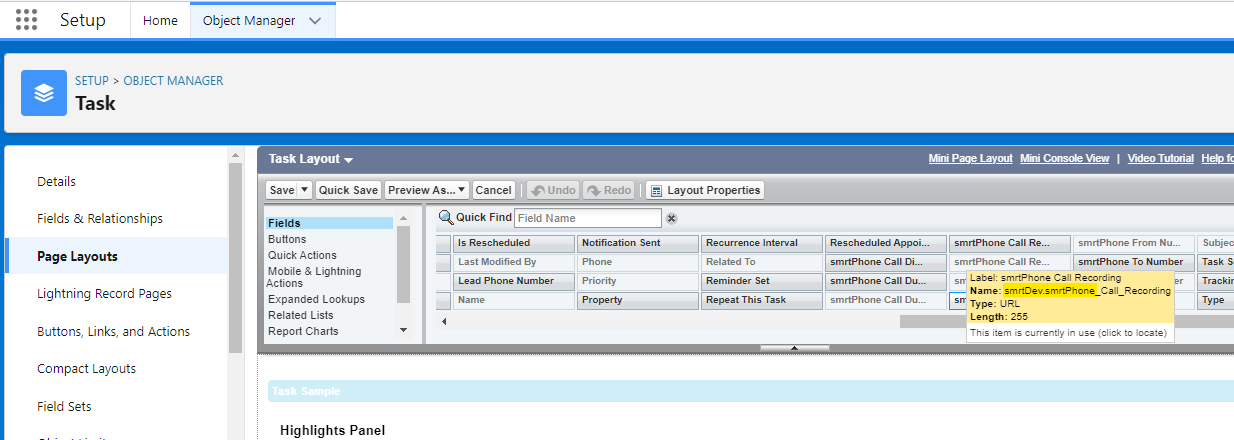Click the Task object stack icon
The width and height of the screenshot is (1234, 440).
[44, 93]
